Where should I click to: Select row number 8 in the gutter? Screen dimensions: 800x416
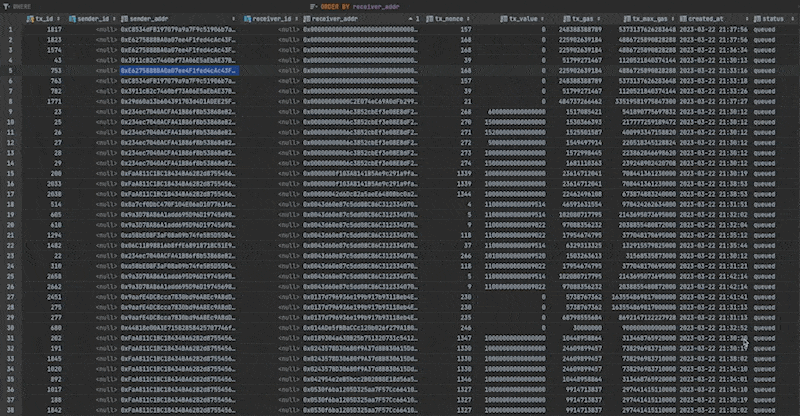tap(8, 102)
